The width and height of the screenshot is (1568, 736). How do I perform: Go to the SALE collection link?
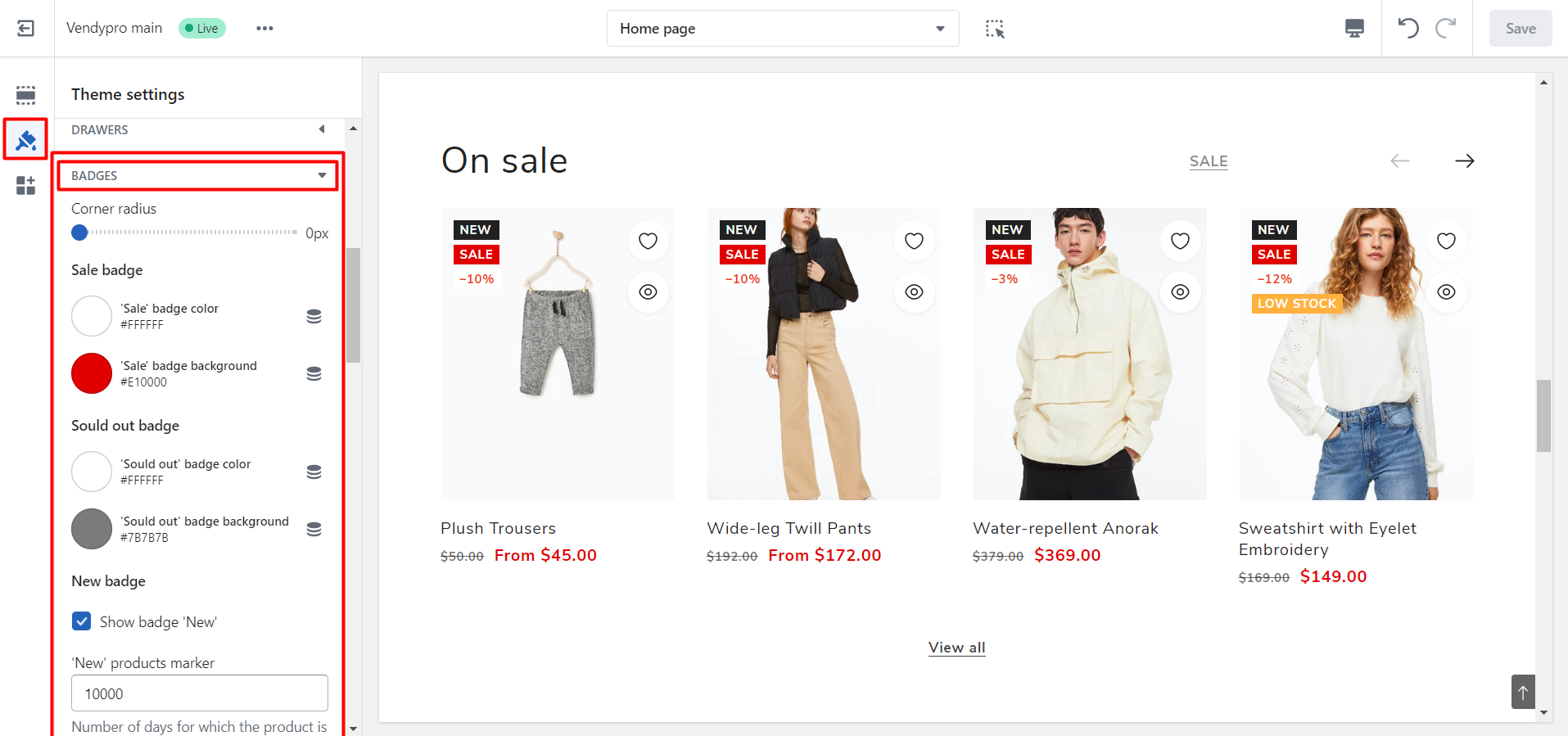point(1208,160)
